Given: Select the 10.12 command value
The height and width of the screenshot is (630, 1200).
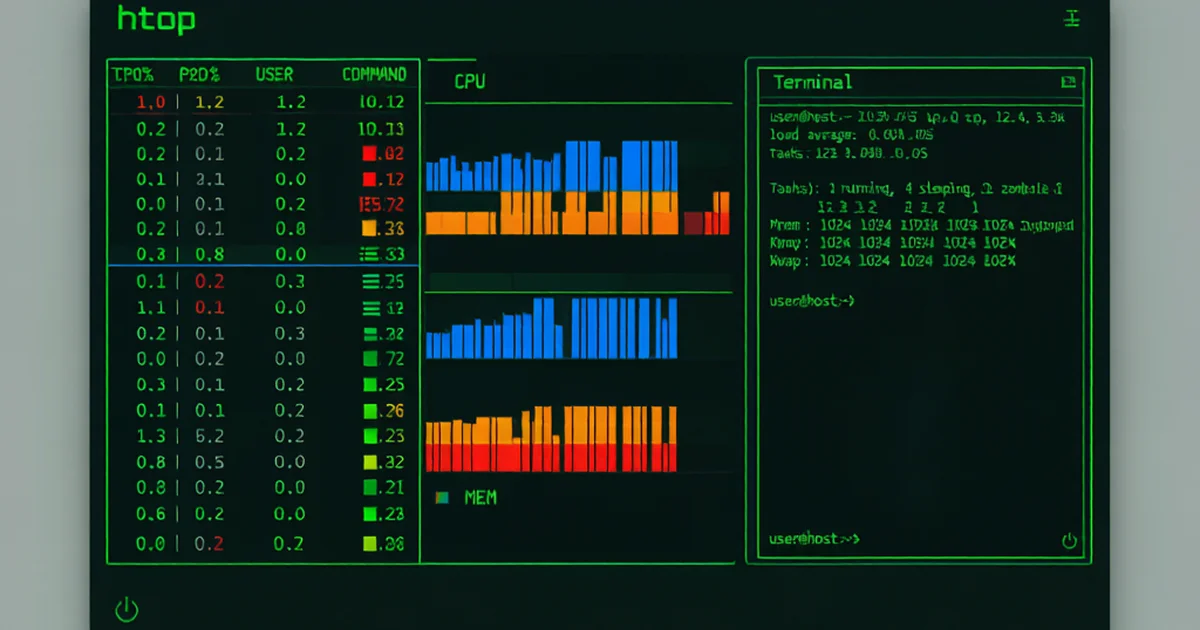Looking at the screenshot, I should (x=380, y=102).
